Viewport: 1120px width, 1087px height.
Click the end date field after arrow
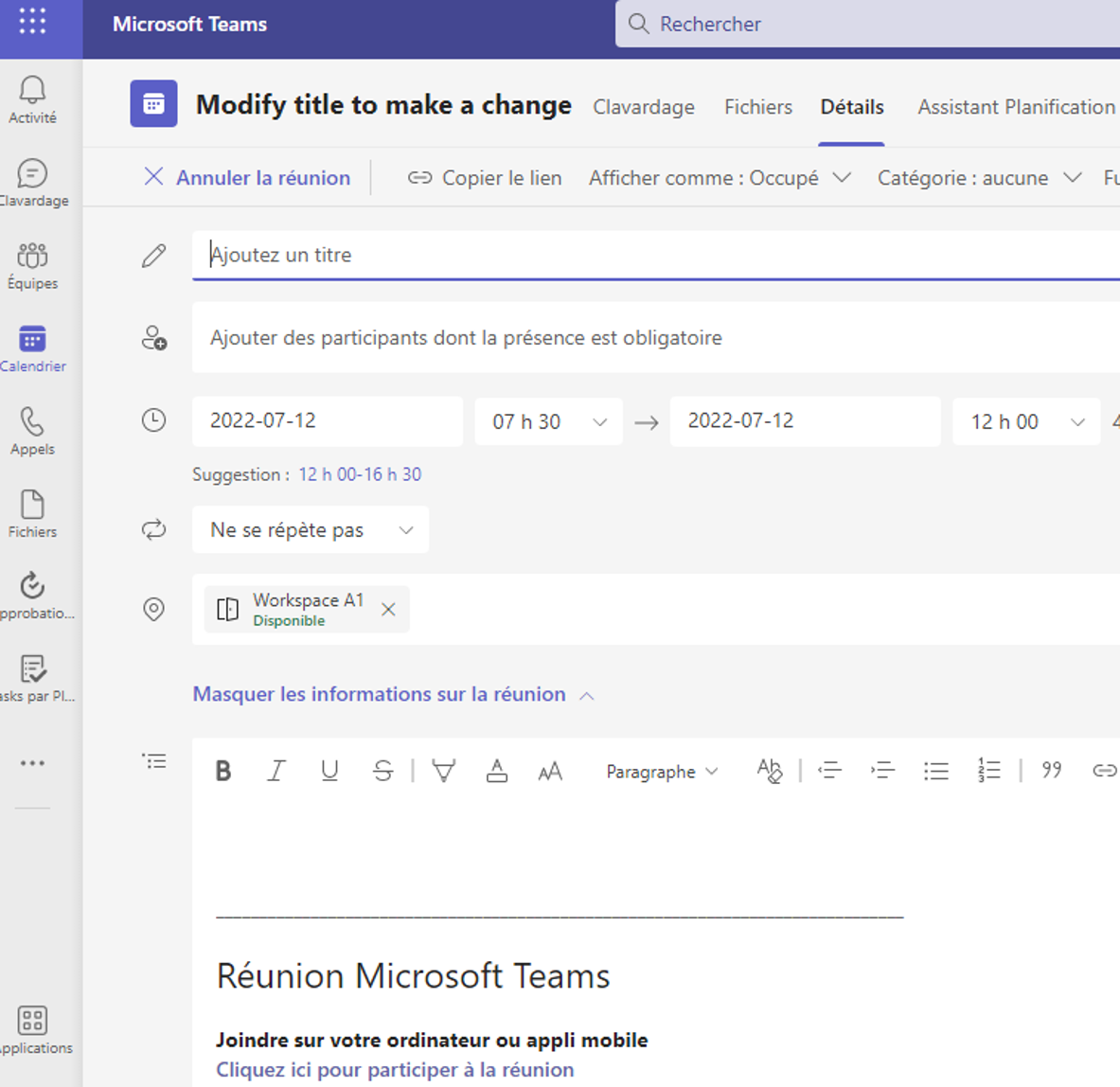point(805,420)
